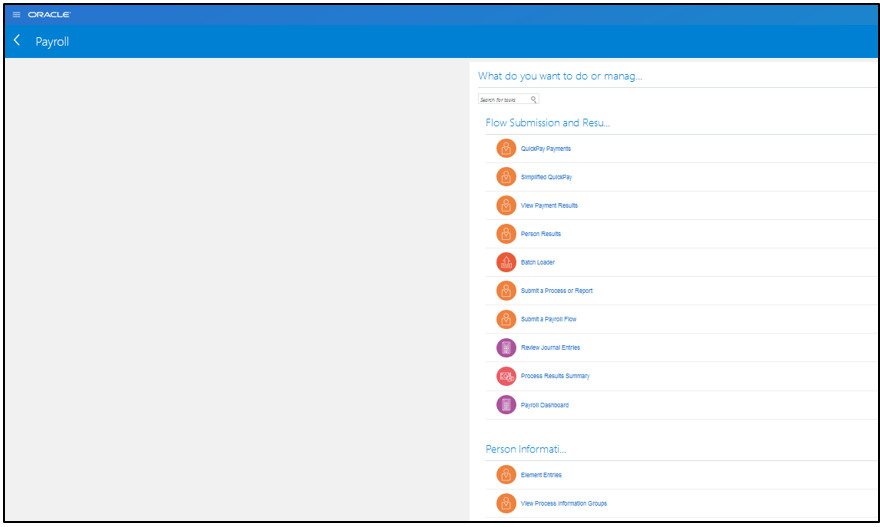Open the Element Entries link

tap(541, 475)
